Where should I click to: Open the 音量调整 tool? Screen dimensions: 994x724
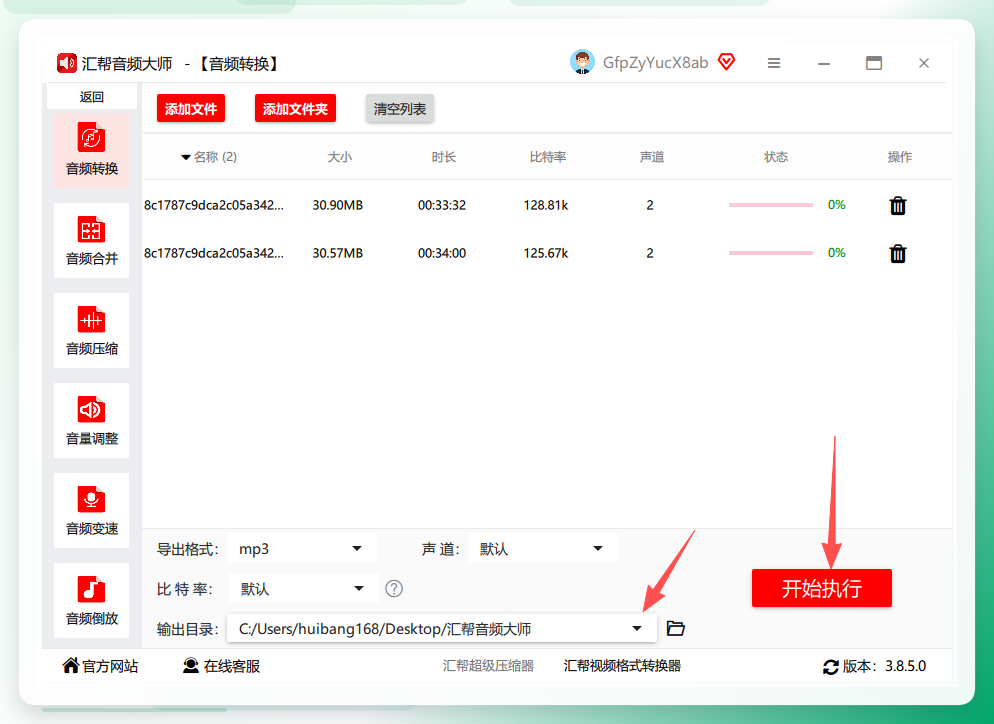(x=91, y=420)
